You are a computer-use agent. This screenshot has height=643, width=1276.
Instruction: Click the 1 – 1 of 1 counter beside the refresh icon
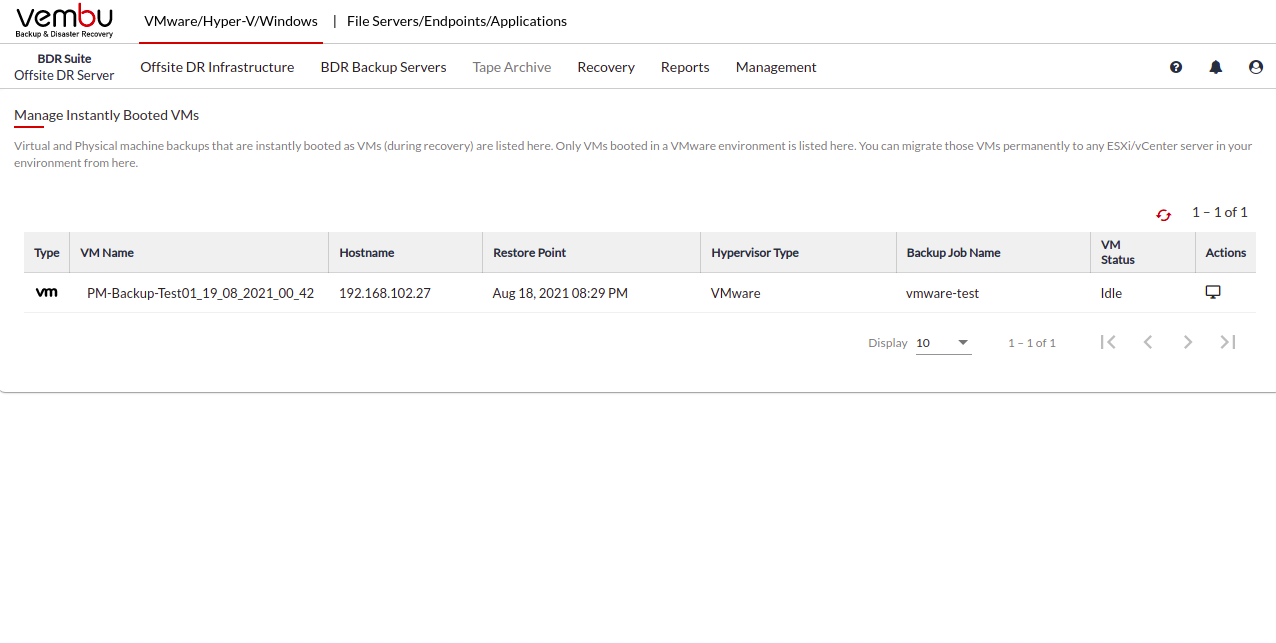[x=1220, y=212]
